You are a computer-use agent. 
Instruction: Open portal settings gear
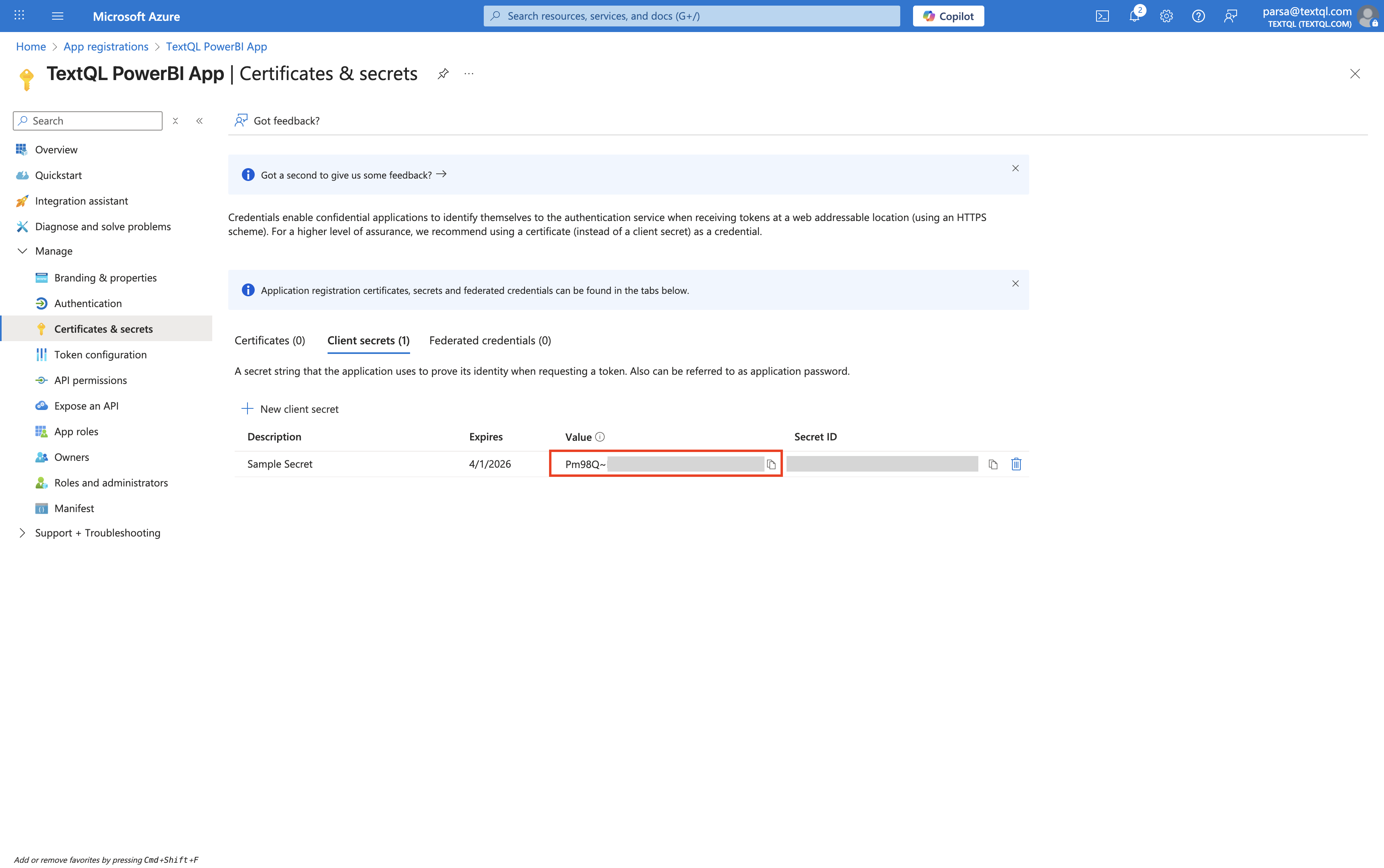1166,16
